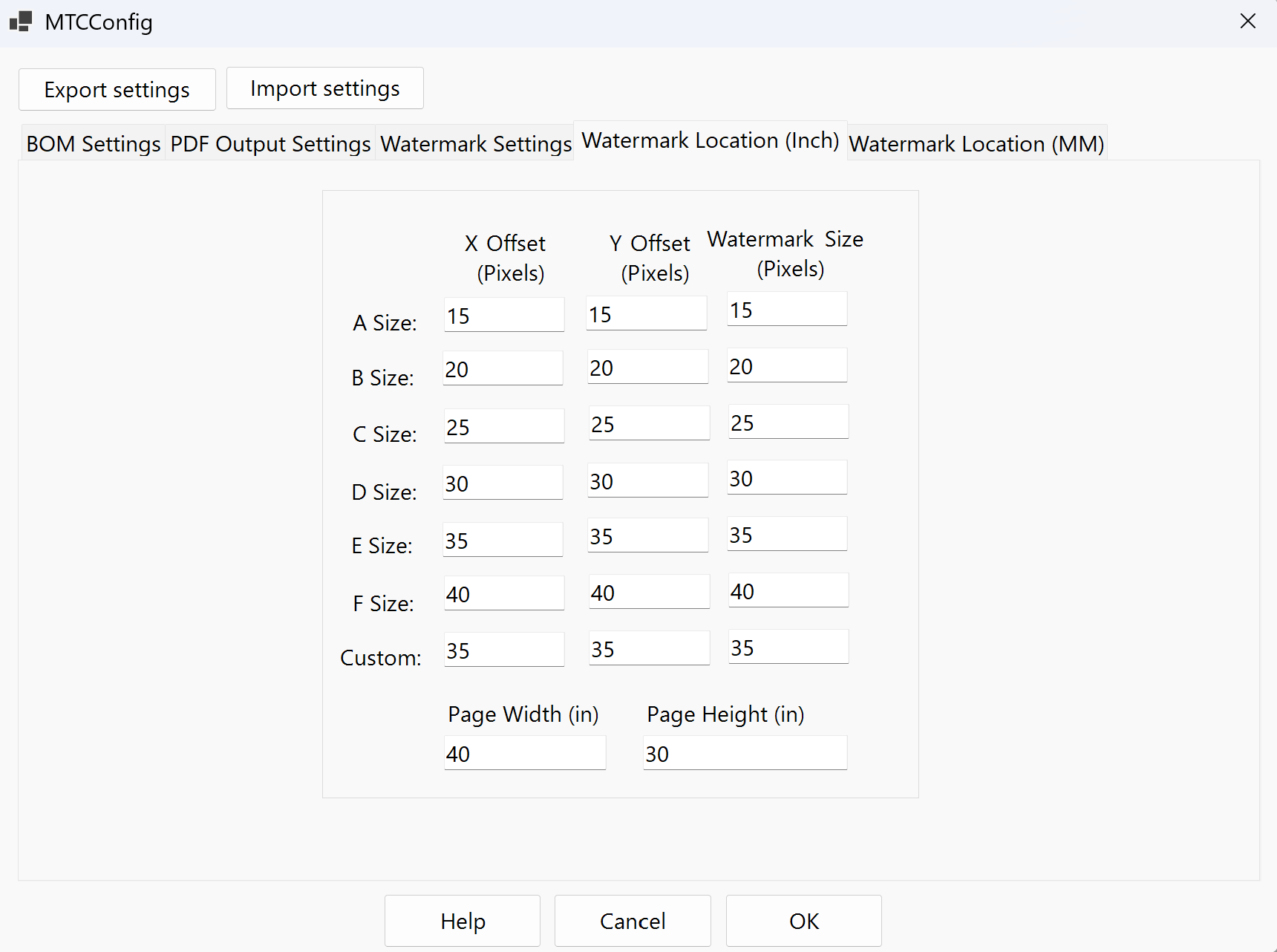The height and width of the screenshot is (952, 1277).
Task: Select the C Size Watermark Size field
Action: coord(788,422)
